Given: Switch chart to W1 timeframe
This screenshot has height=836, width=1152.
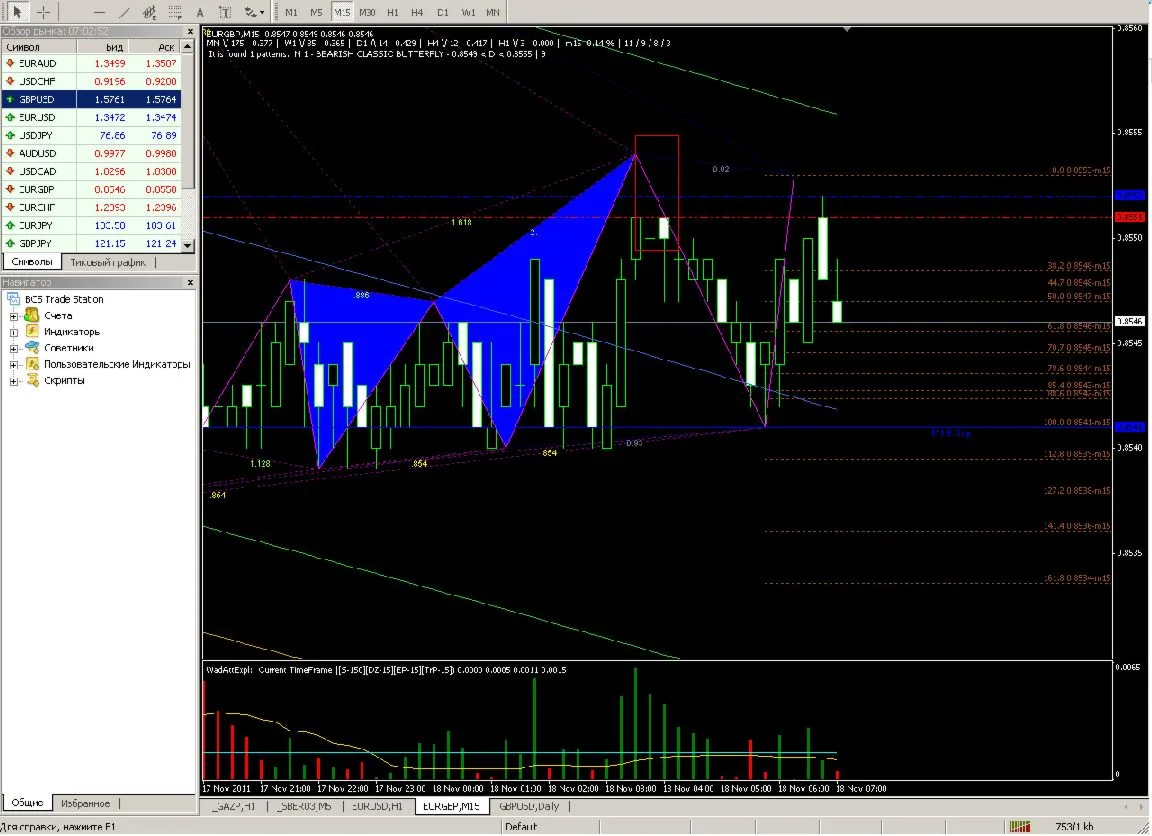Looking at the screenshot, I should click(x=468, y=12).
